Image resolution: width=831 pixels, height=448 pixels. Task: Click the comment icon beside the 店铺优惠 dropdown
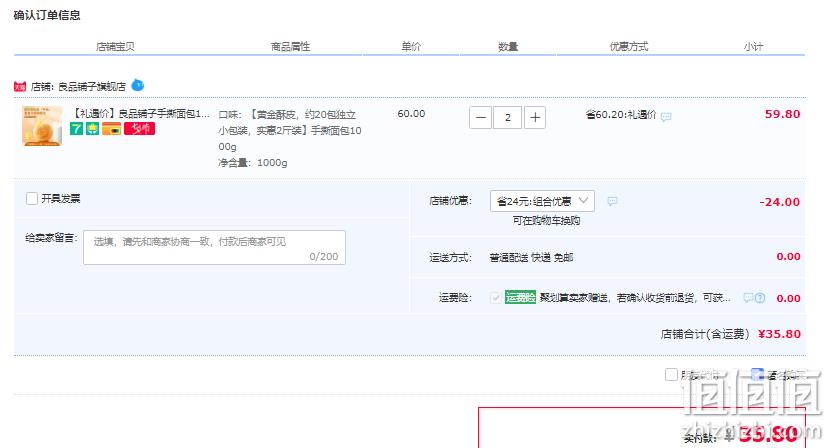click(612, 201)
